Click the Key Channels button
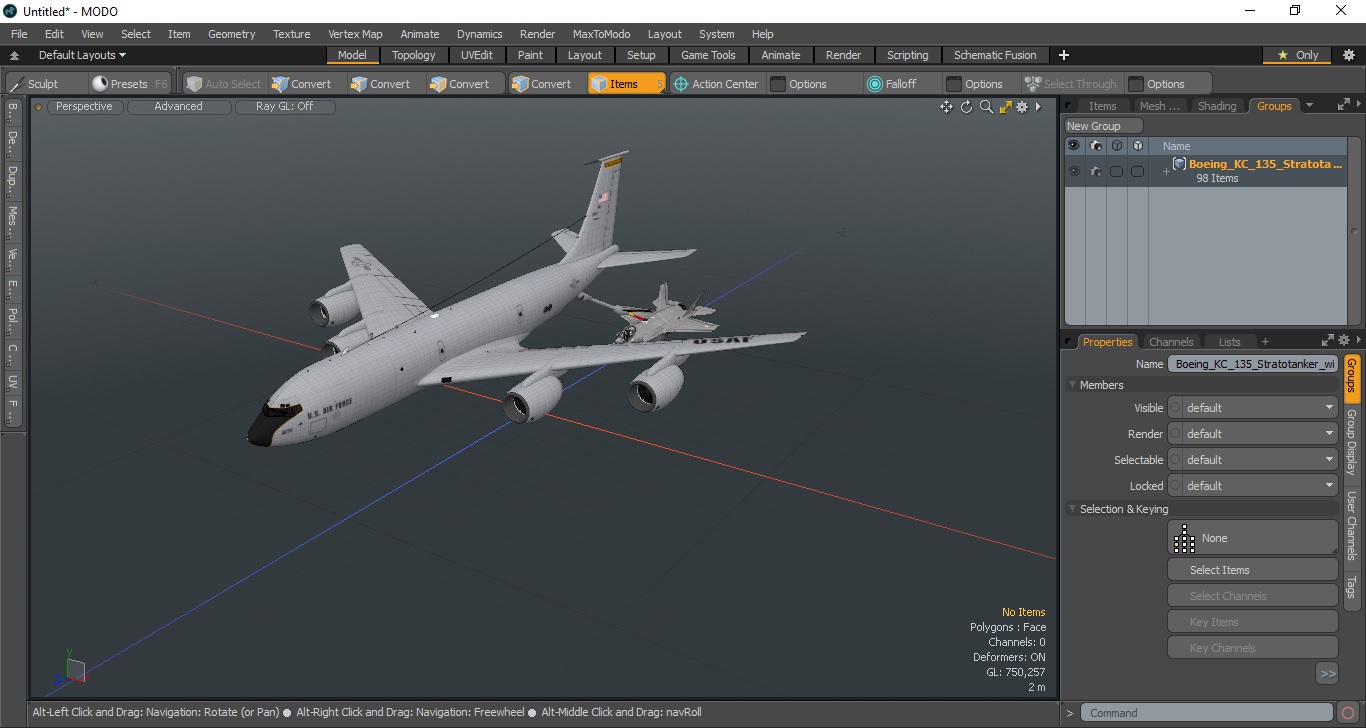1366x728 pixels. [x=1253, y=648]
